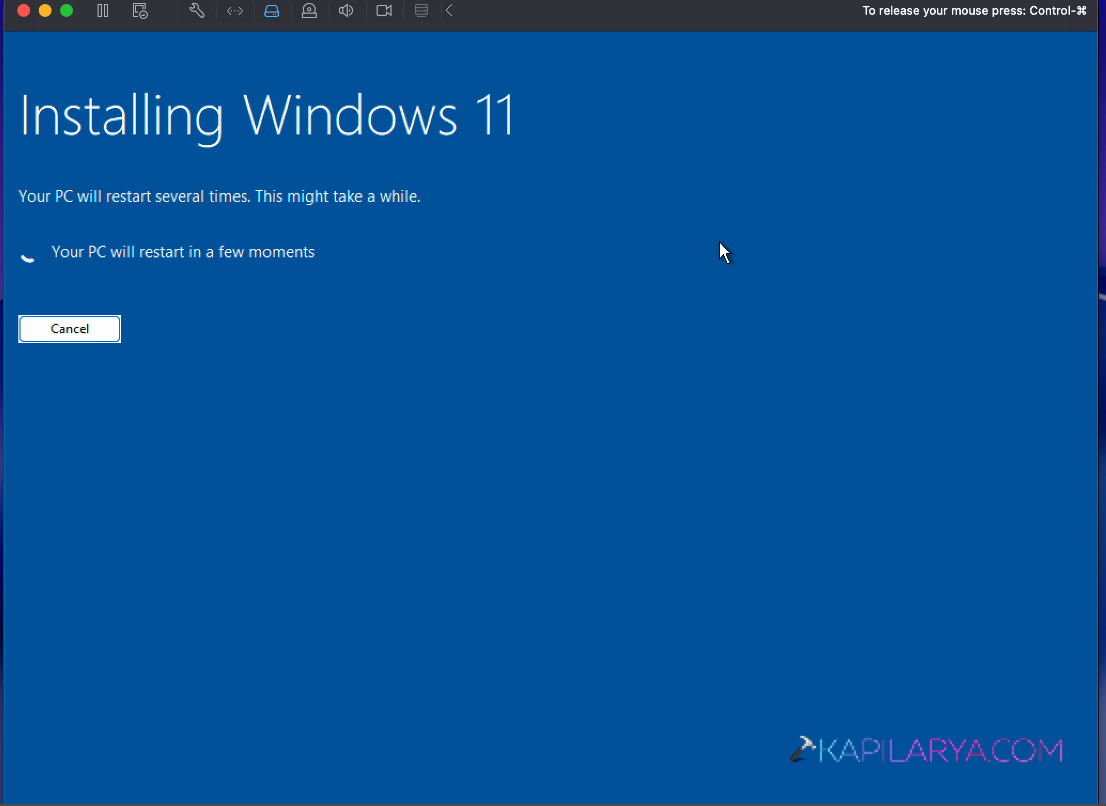Click the Control-Command mouse release hint
This screenshot has width=1106, height=806.
[x=974, y=10]
